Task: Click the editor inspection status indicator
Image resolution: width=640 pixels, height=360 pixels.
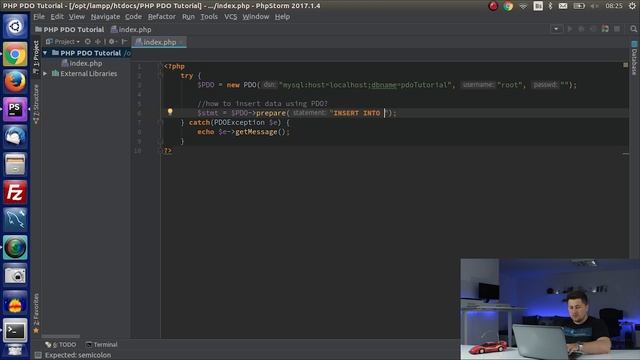Action: [625, 65]
